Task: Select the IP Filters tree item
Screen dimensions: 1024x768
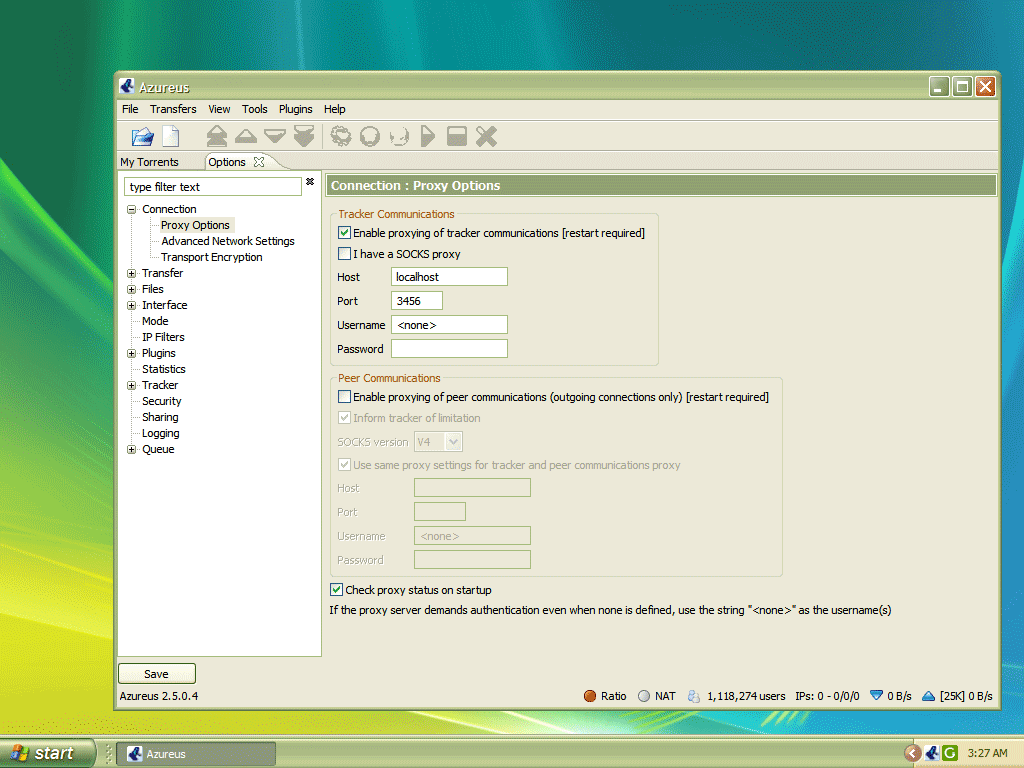Action: pyautogui.click(x=163, y=337)
